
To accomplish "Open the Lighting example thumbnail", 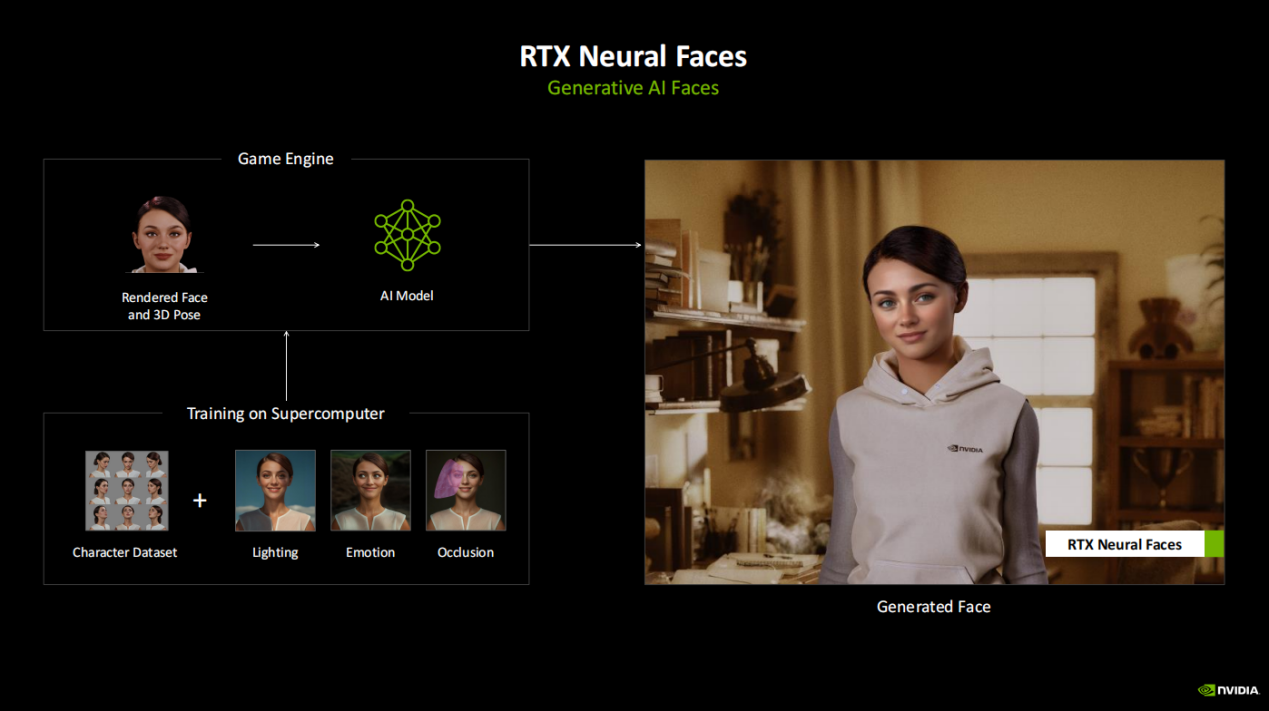I will click(x=275, y=490).
